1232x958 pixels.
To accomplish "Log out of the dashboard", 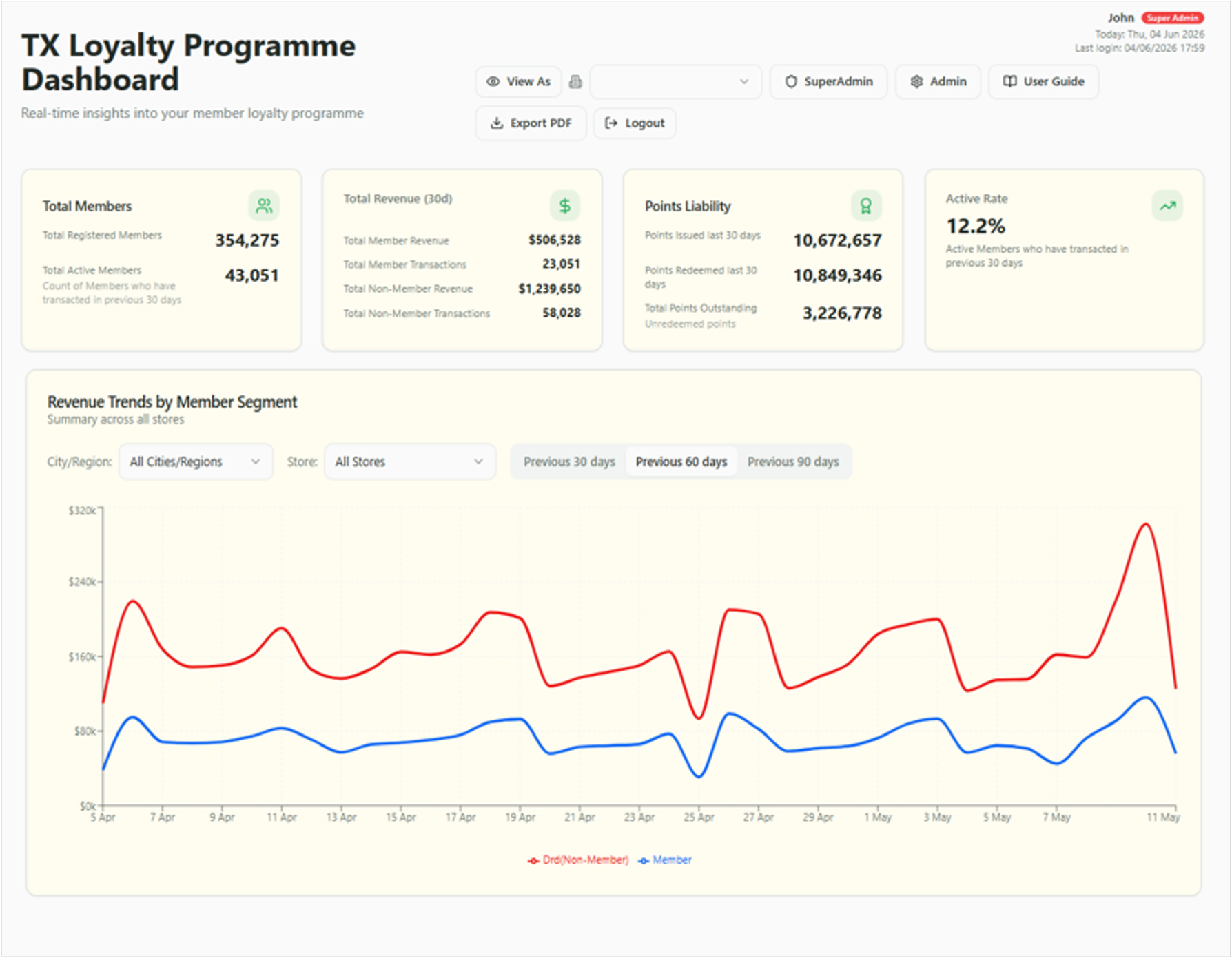I will (635, 123).
